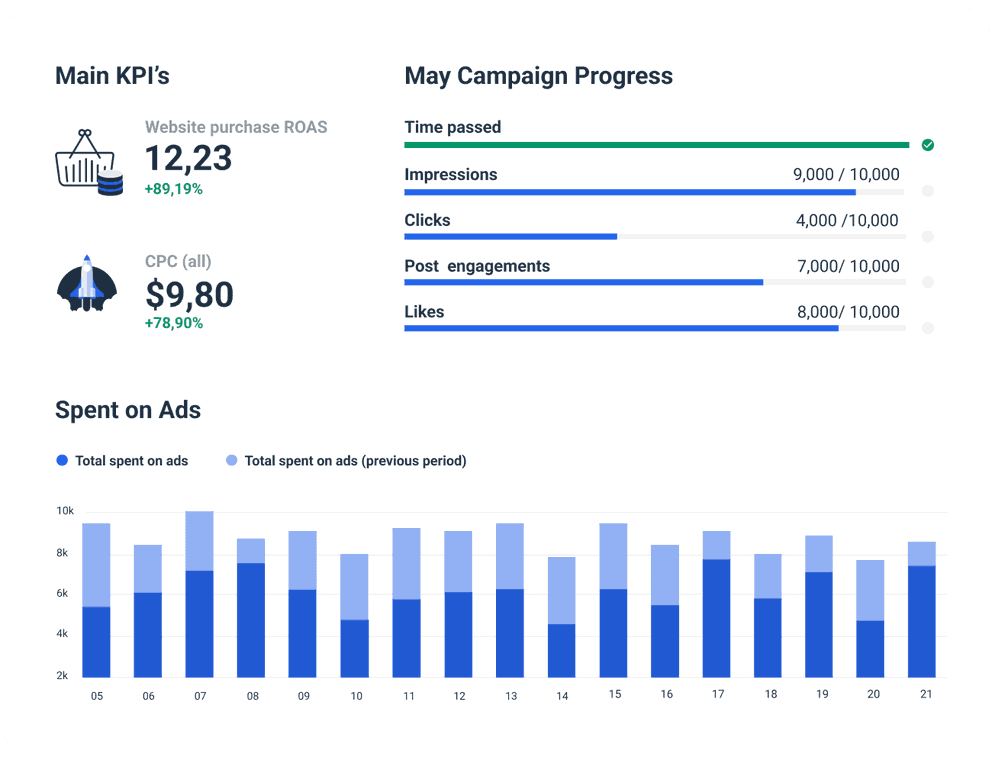Click the status dot next to Likes
The image size is (992, 763).
(927, 328)
